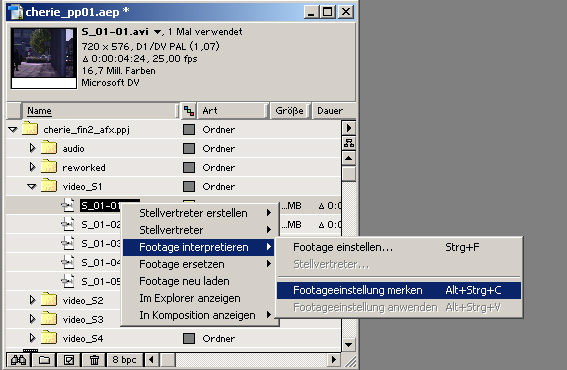Collapse the cherie_fin2_afx.ppj folder
This screenshot has height=370, width=567.
point(13,129)
